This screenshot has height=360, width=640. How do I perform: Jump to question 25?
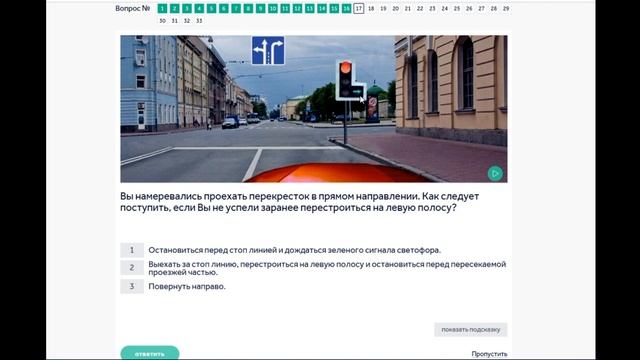click(x=457, y=9)
